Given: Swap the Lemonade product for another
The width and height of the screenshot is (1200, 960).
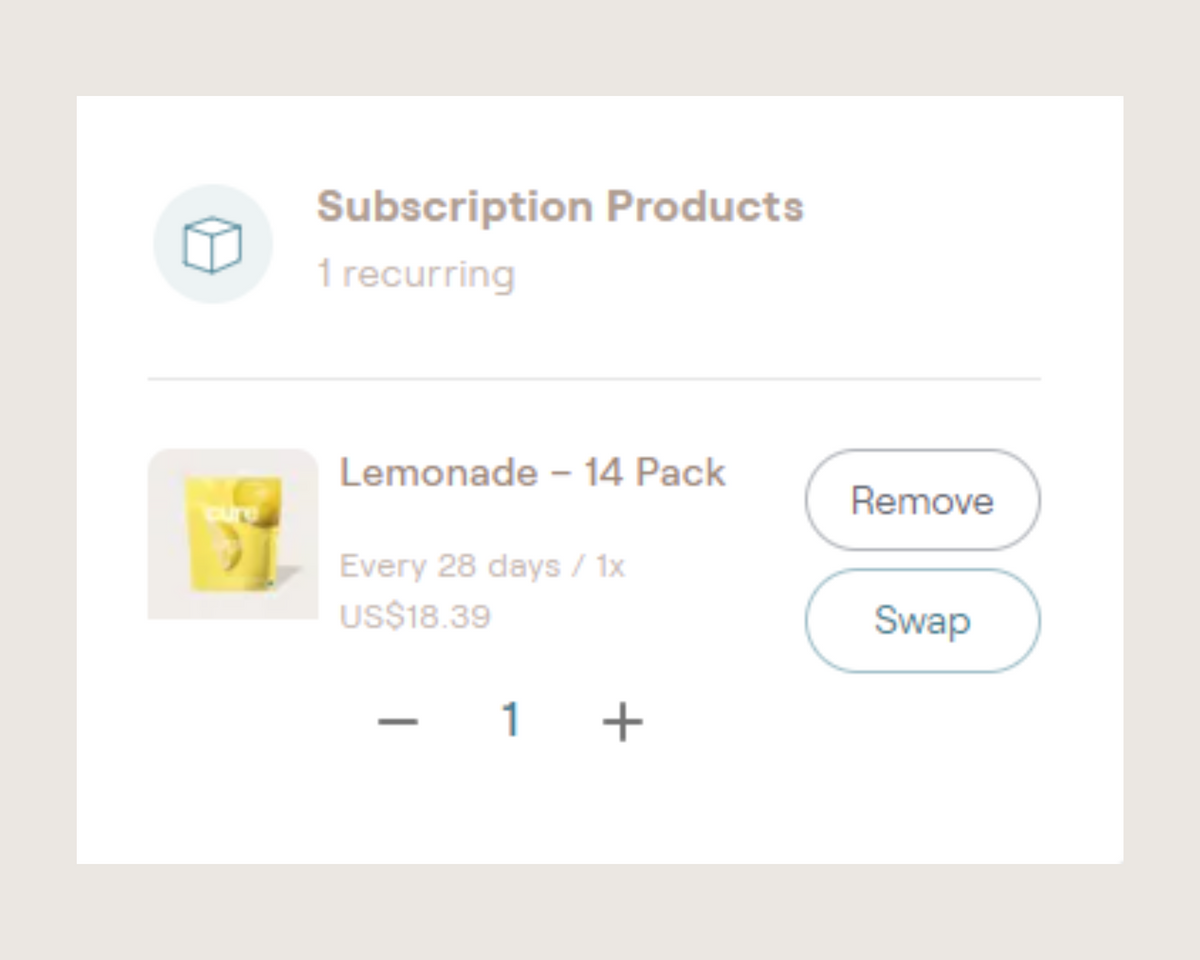Looking at the screenshot, I should [922, 620].
